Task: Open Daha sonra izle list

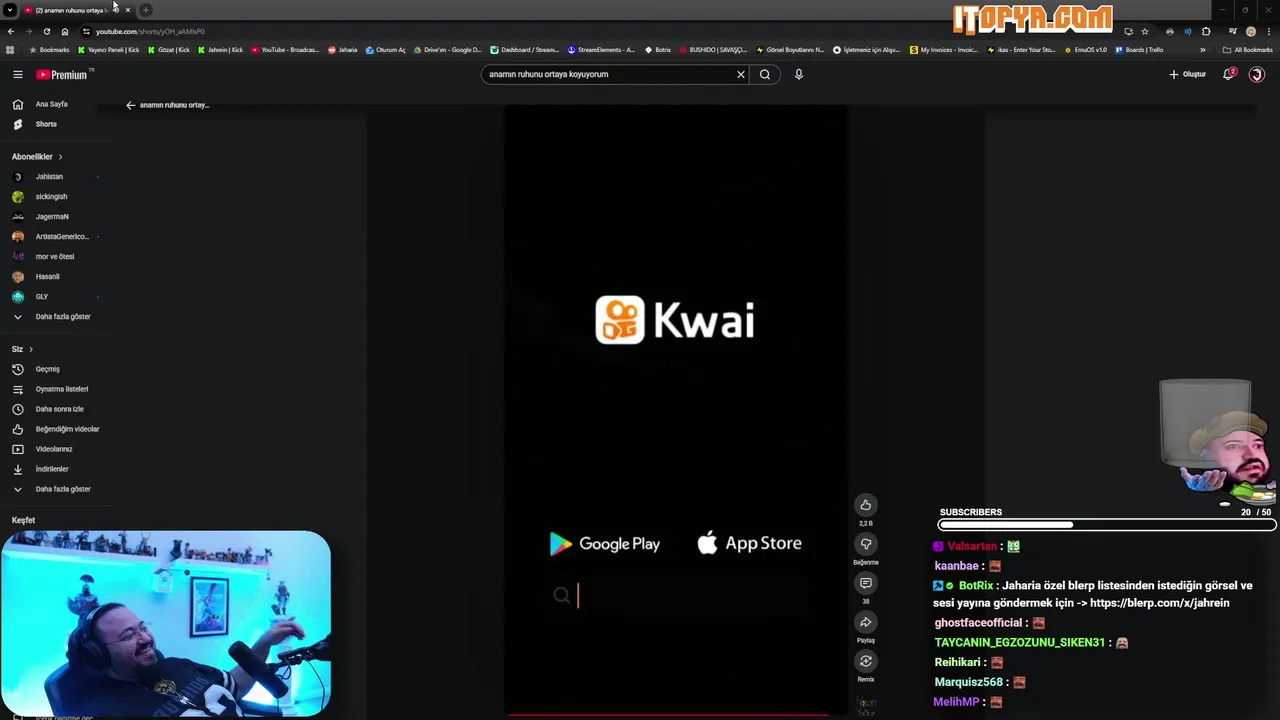Action: 60,409
